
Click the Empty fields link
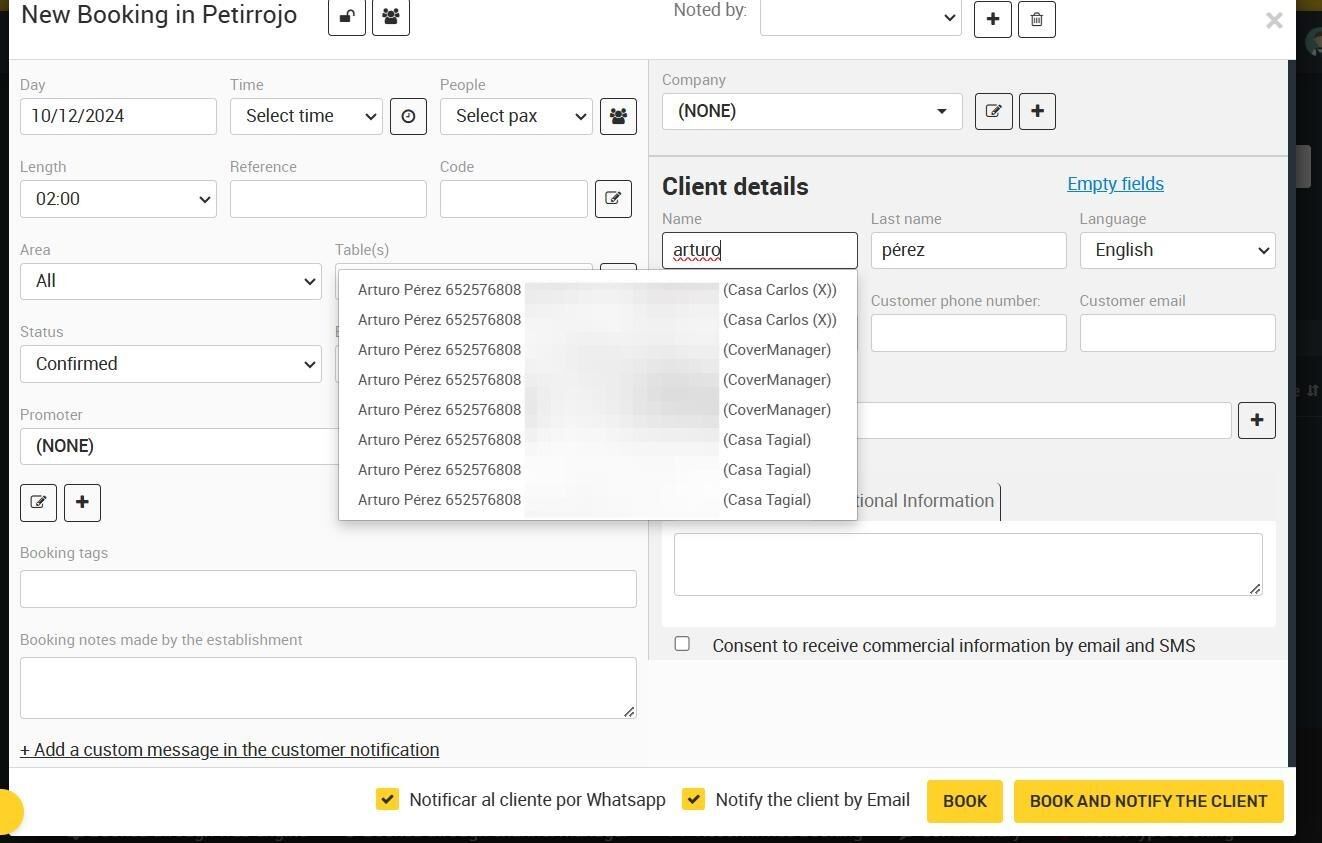tap(1115, 184)
